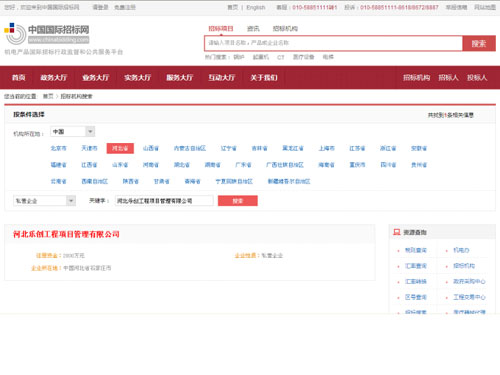Click the keyword input field

[164, 201]
